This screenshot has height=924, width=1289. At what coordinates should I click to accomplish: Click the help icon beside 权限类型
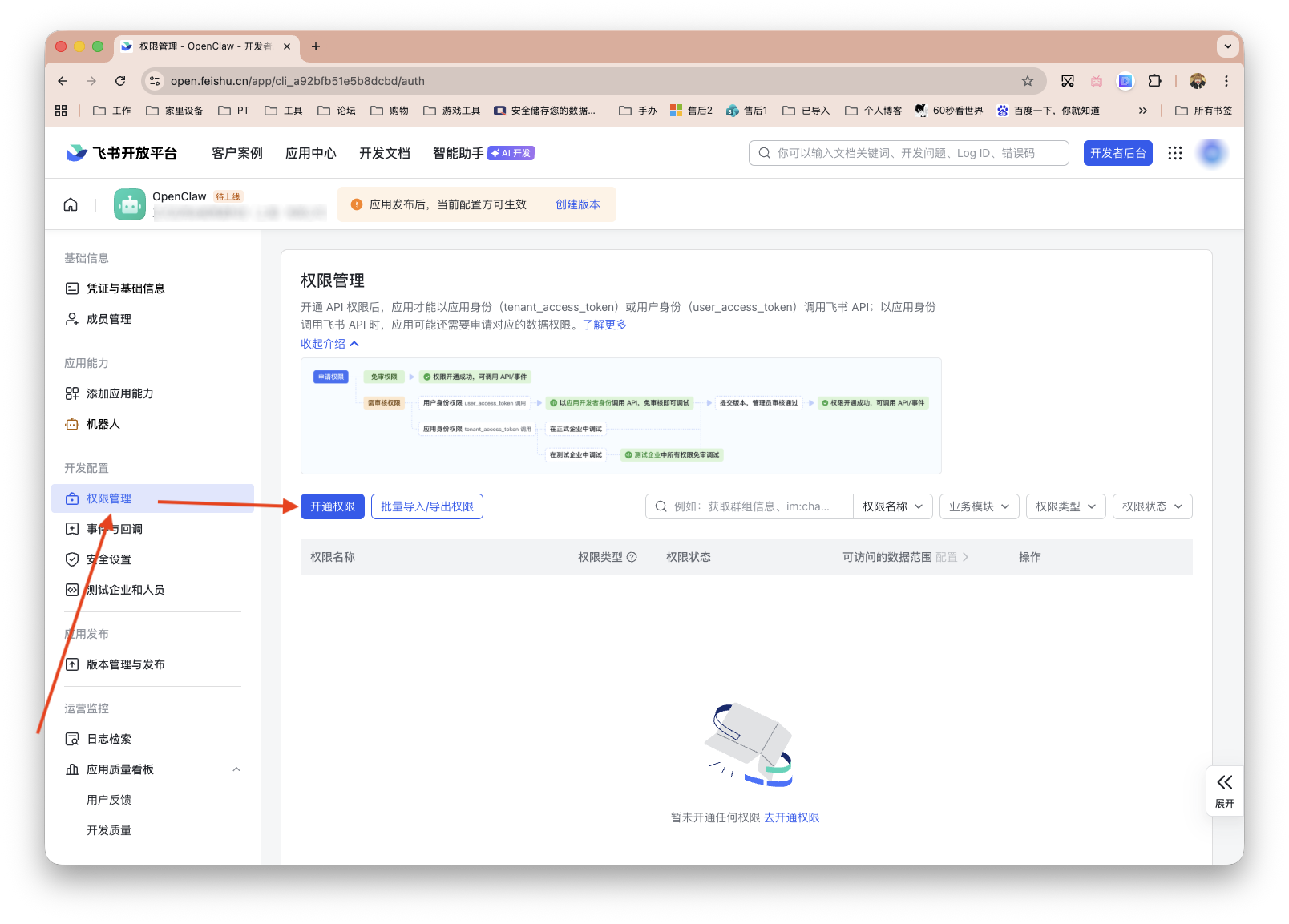point(632,557)
